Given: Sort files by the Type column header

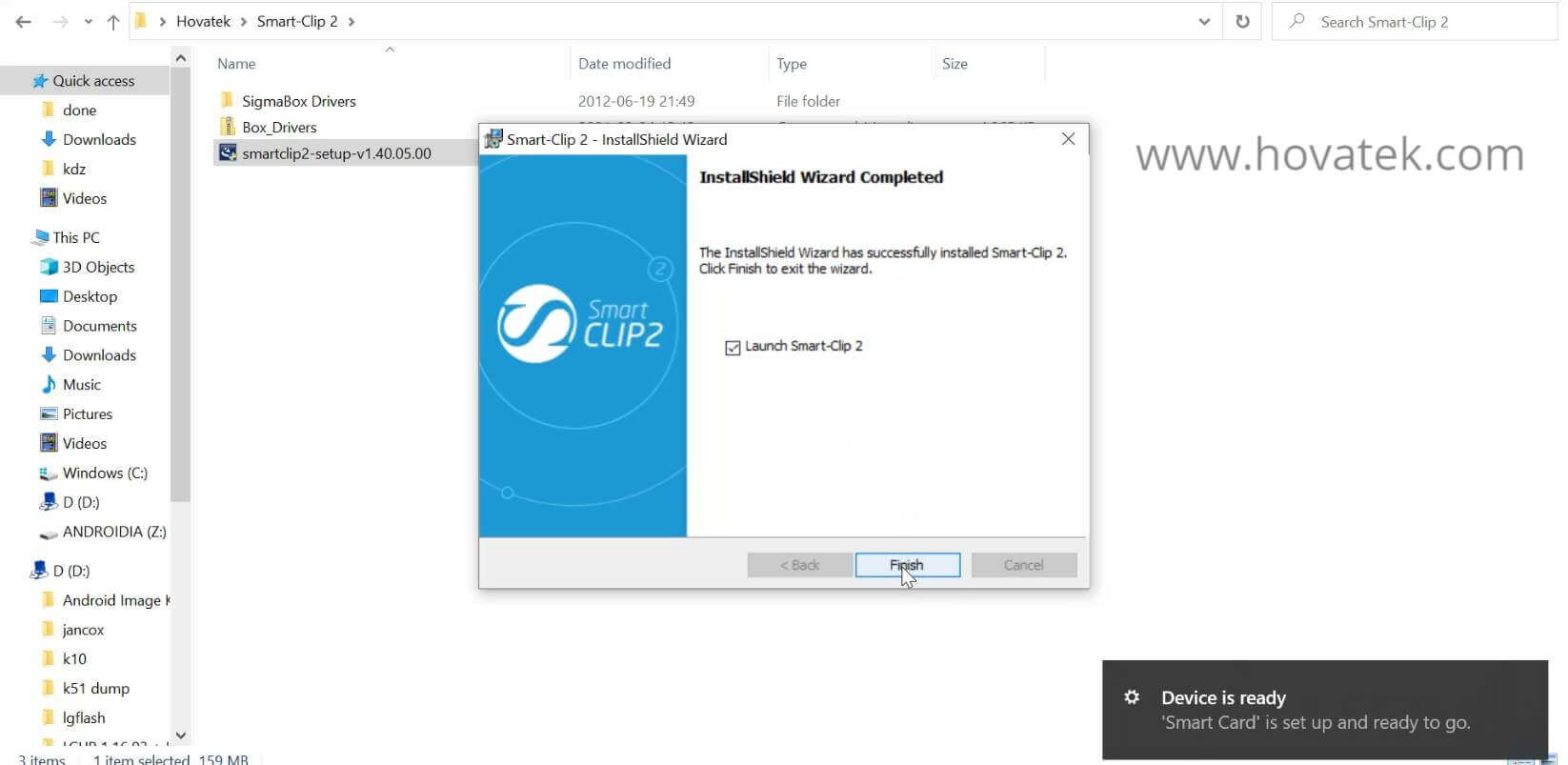Looking at the screenshot, I should coord(791,64).
